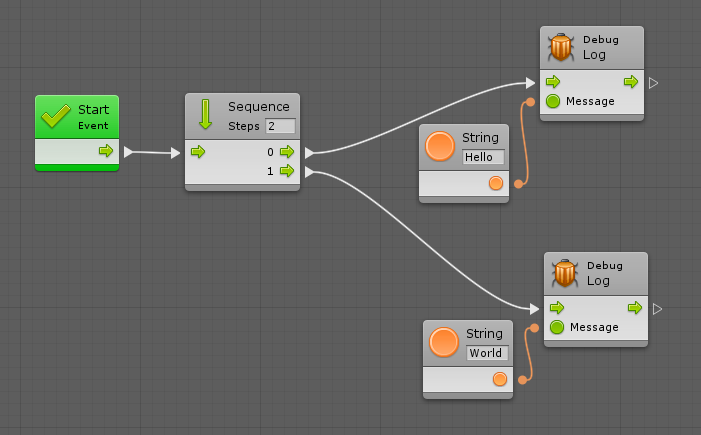Click the Hello String node output port
701x435 pixels.
495,183
